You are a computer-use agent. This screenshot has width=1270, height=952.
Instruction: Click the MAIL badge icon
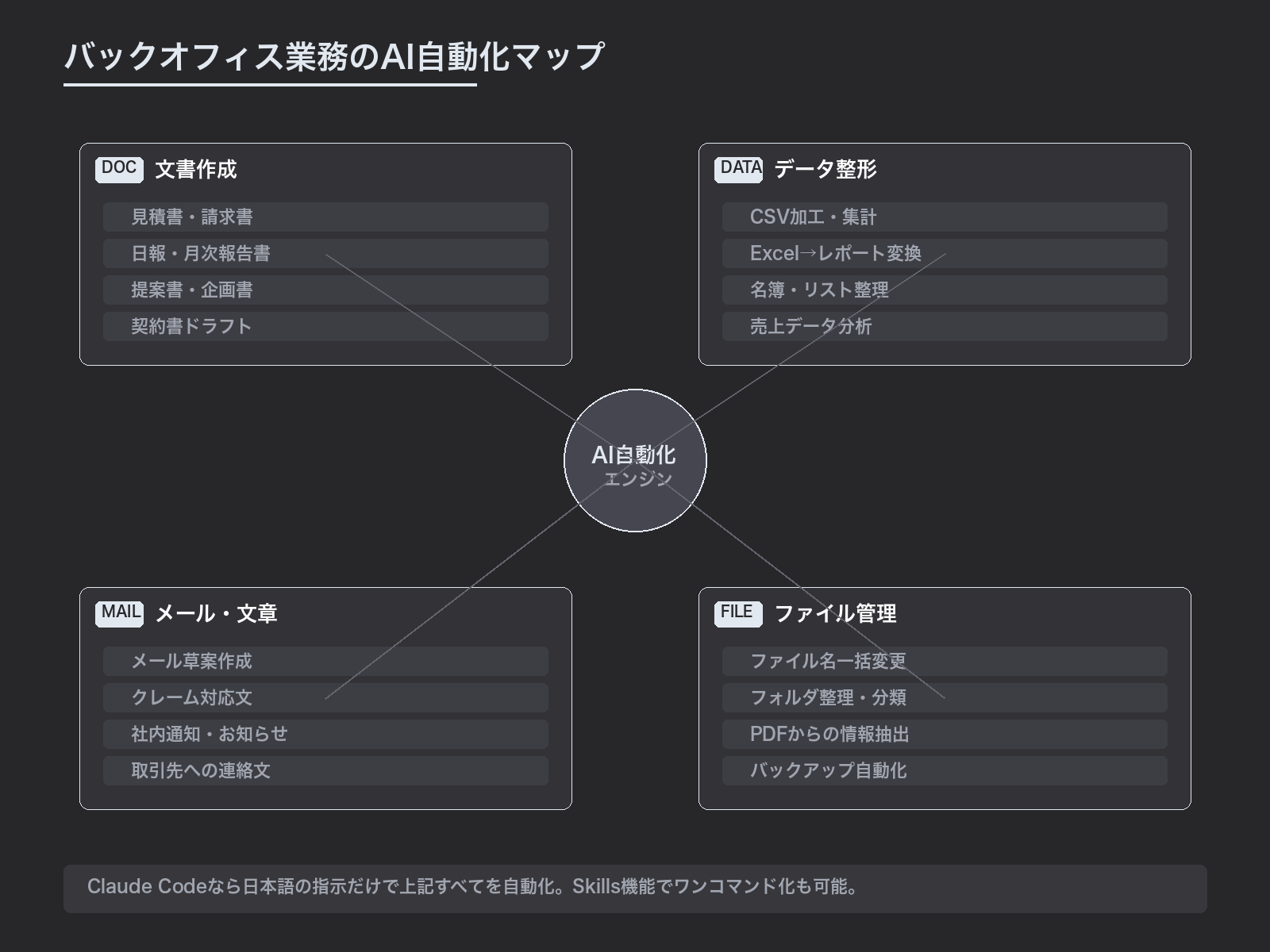pos(119,613)
